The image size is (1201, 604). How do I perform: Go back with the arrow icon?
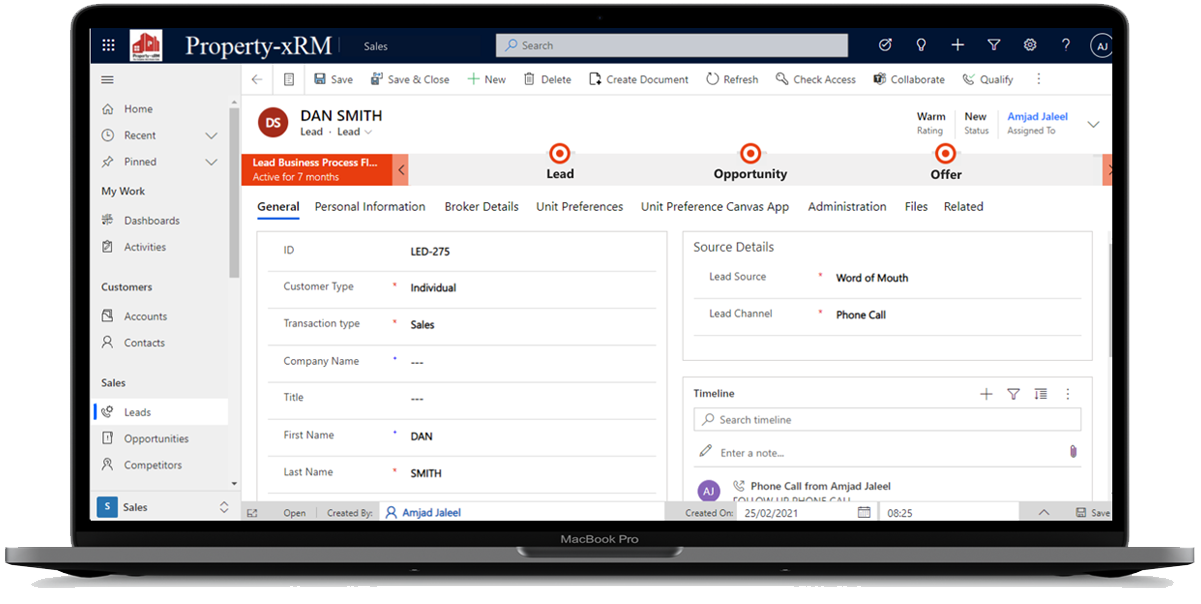pos(257,80)
